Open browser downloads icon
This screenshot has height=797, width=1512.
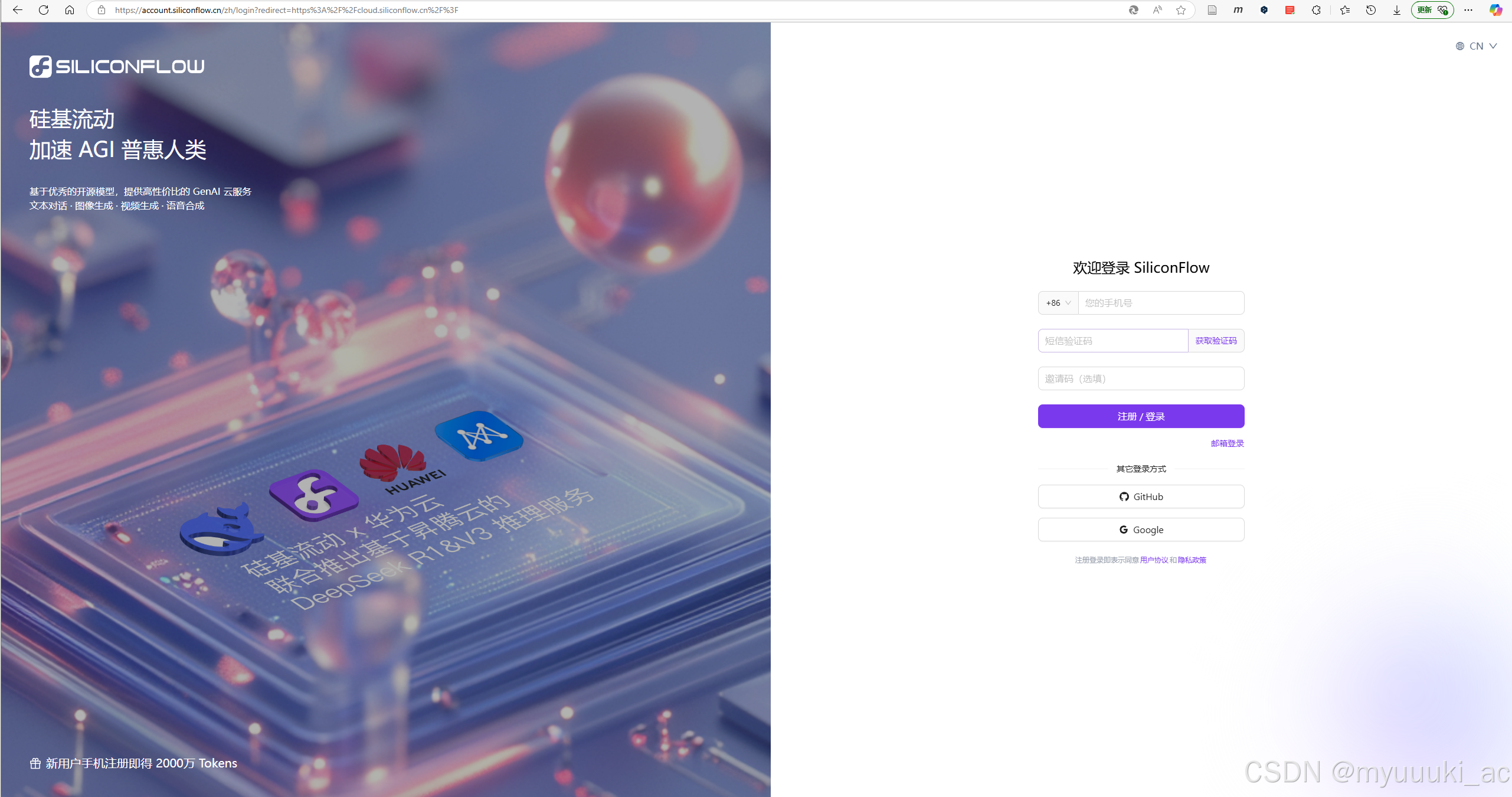[1396, 10]
